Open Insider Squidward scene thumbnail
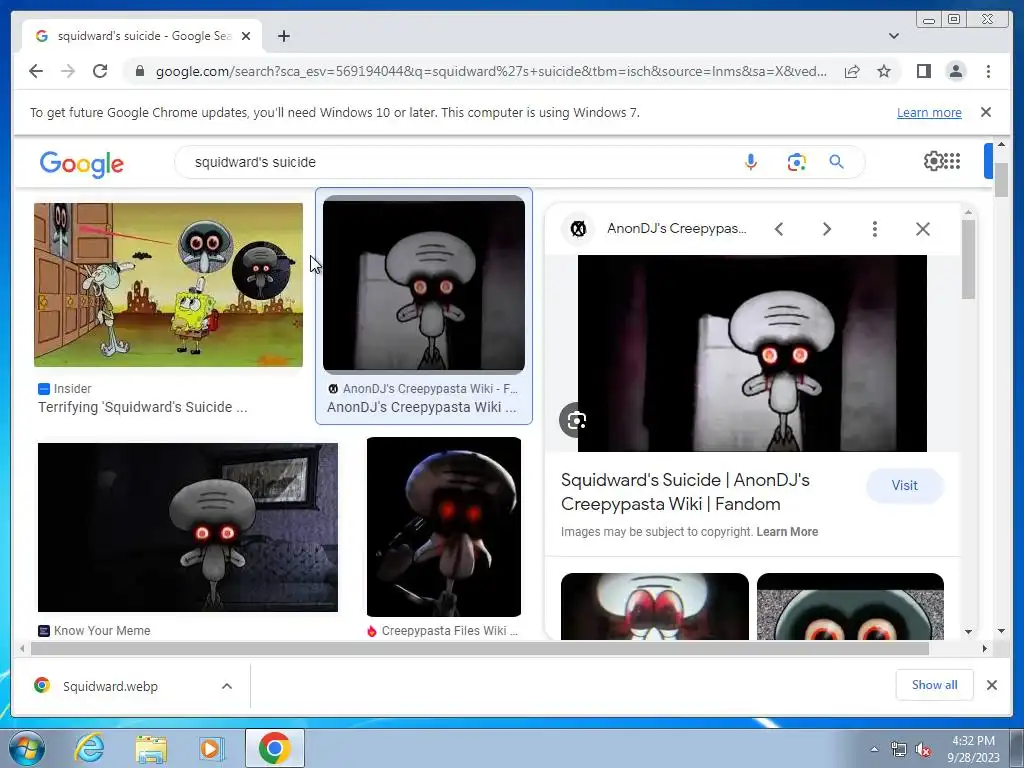The height and width of the screenshot is (768, 1024). pos(168,285)
